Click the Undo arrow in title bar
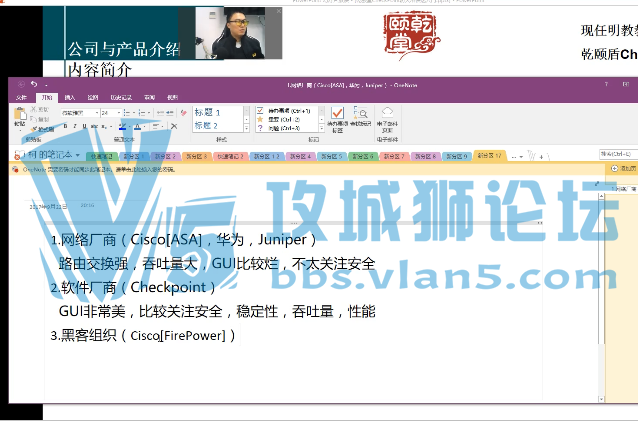The image size is (638, 421). [x=34, y=84]
